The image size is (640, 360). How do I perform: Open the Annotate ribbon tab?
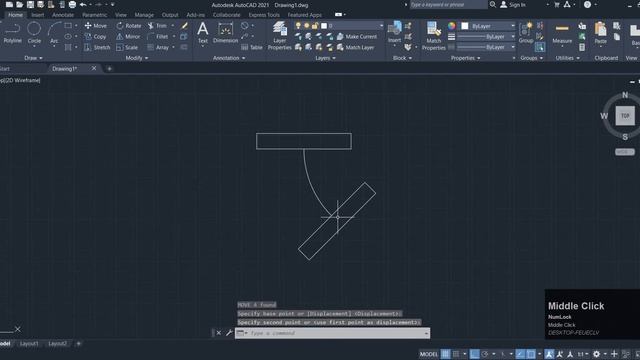pos(63,15)
